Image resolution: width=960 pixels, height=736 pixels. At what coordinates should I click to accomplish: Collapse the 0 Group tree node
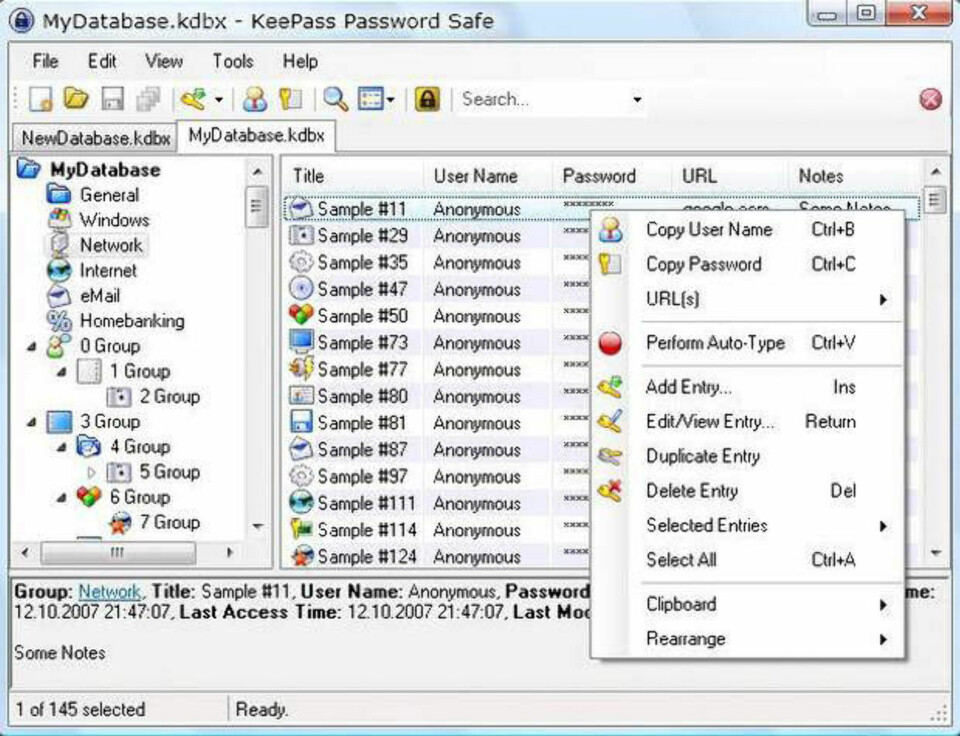click(31, 347)
